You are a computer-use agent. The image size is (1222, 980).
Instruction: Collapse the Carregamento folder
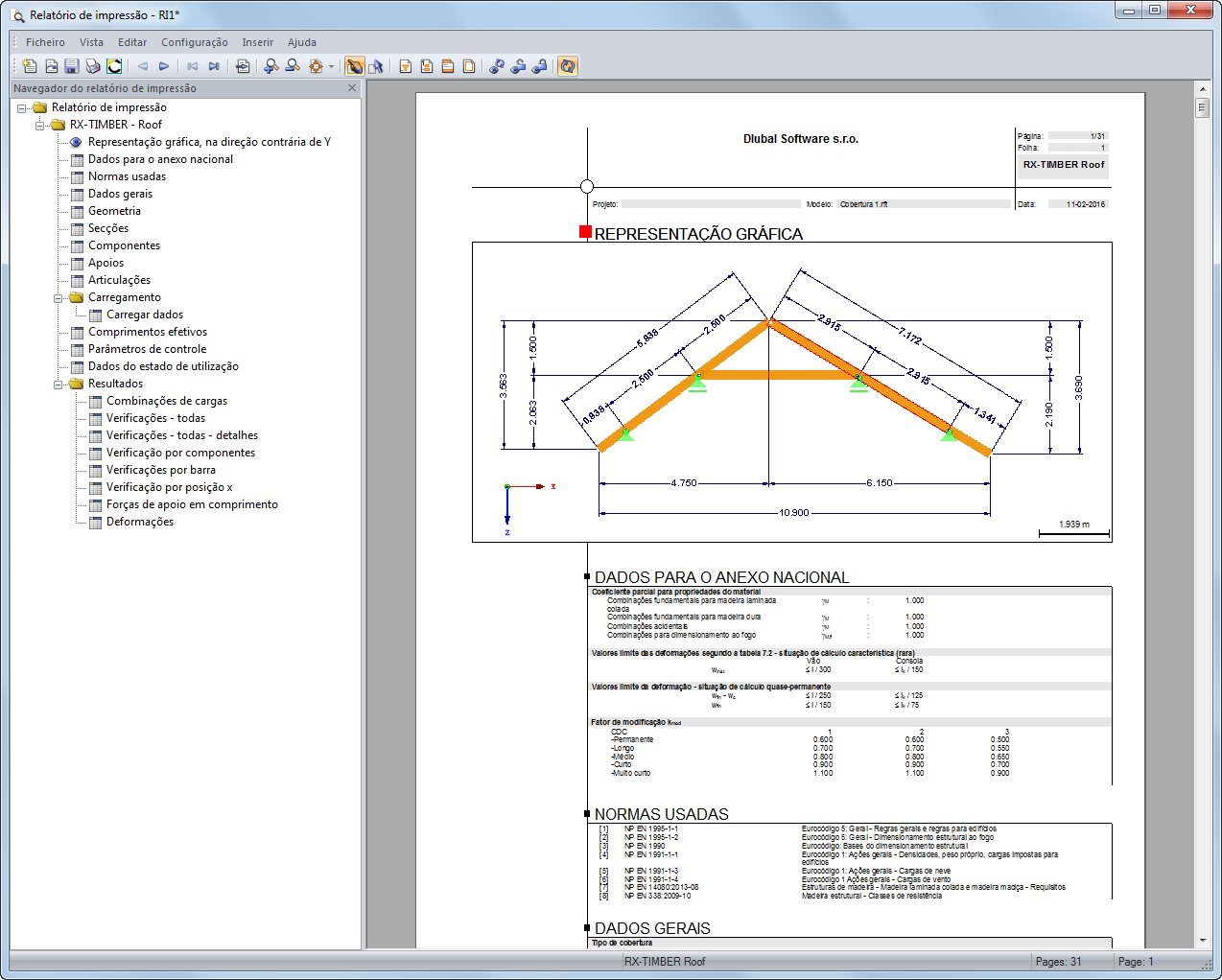pos(59,298)
